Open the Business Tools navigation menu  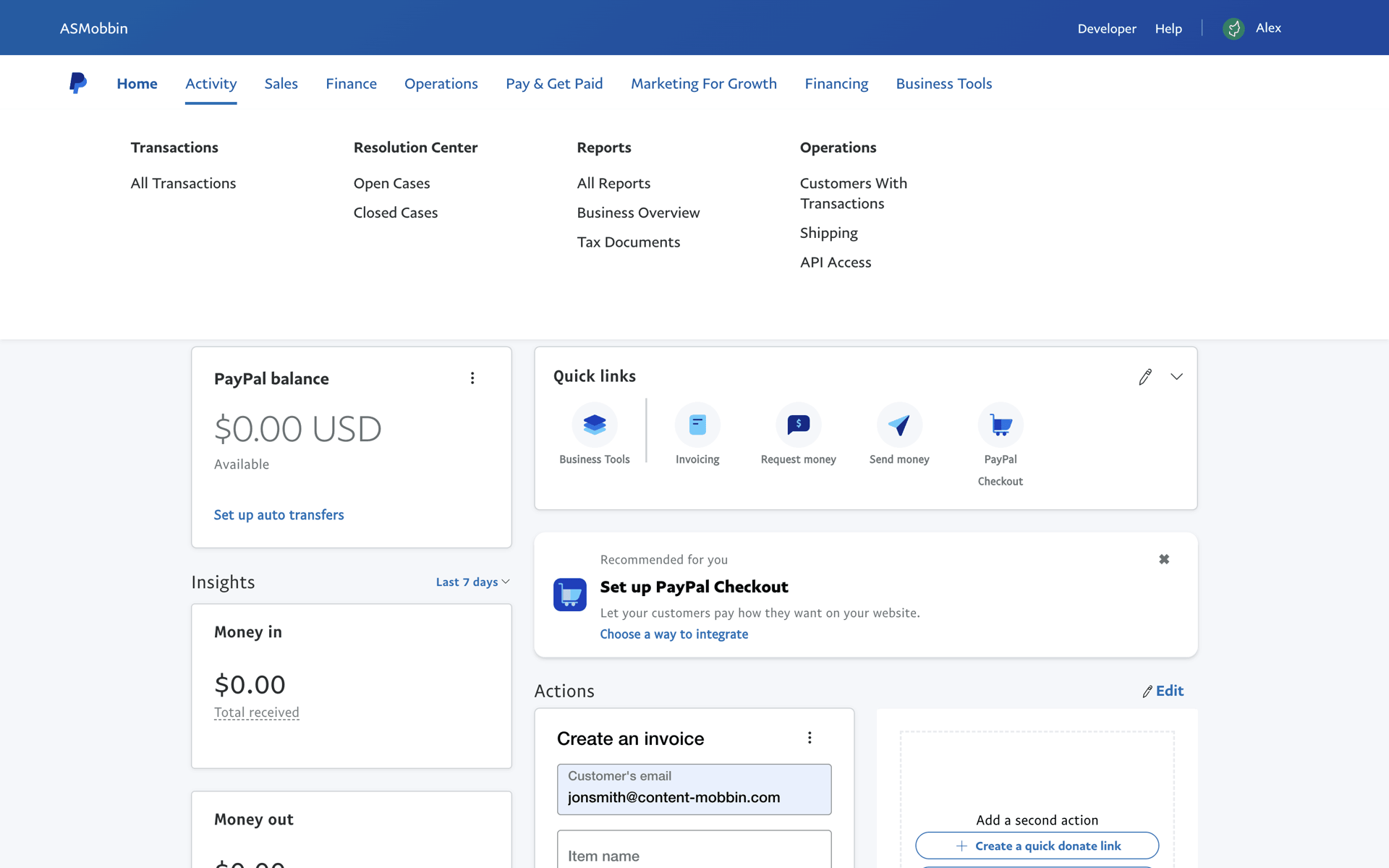943,83
